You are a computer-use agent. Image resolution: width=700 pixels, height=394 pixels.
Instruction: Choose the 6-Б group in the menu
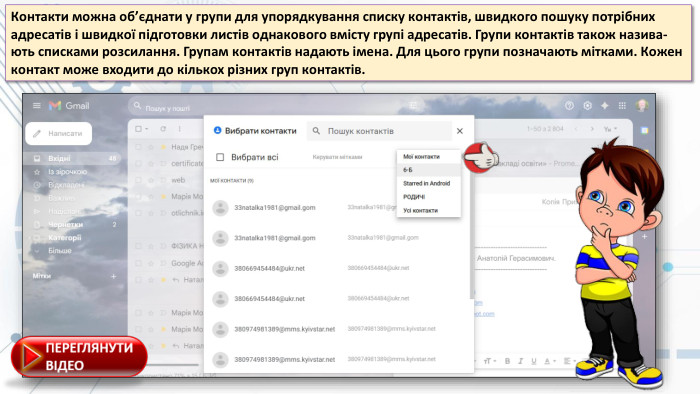tap(429, 170)
